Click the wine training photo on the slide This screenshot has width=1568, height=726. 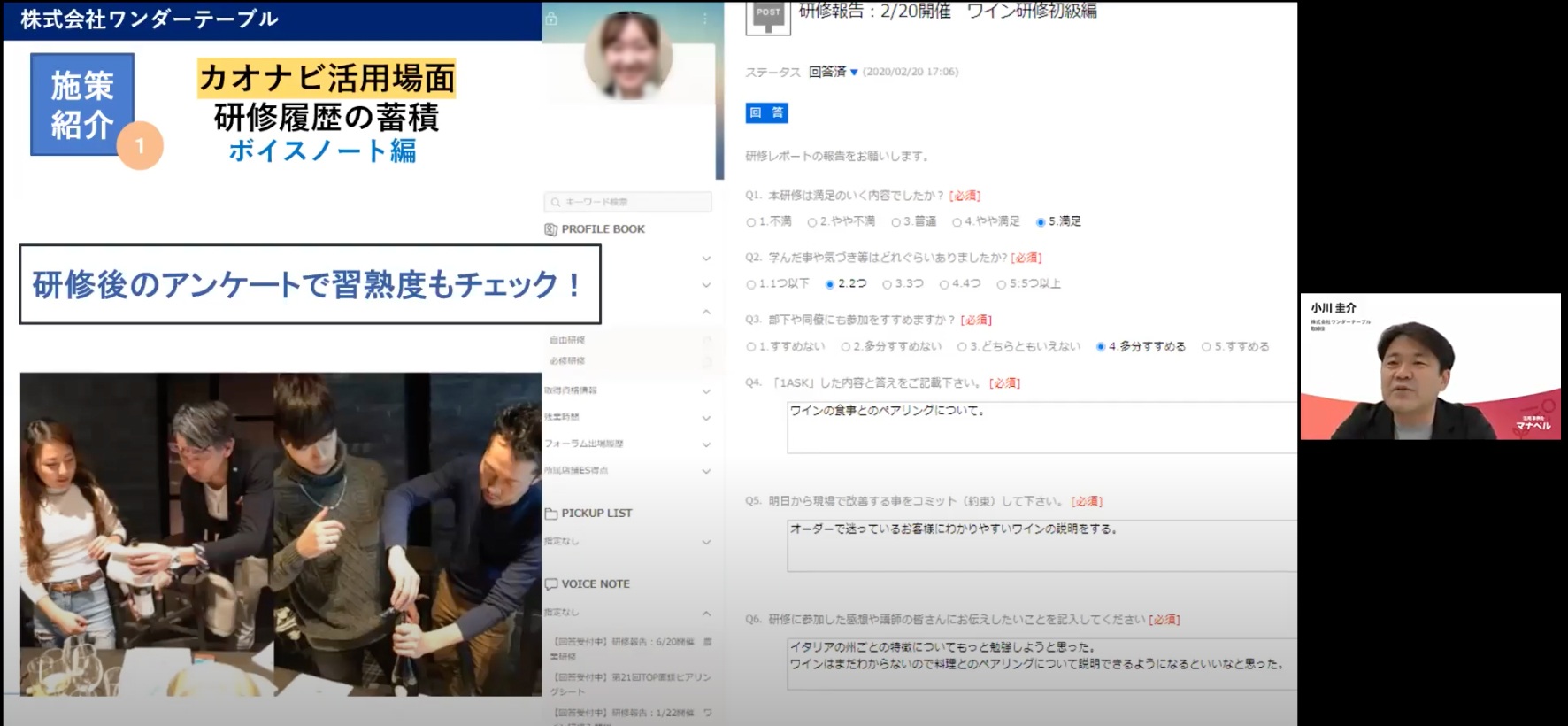point(281,534)
